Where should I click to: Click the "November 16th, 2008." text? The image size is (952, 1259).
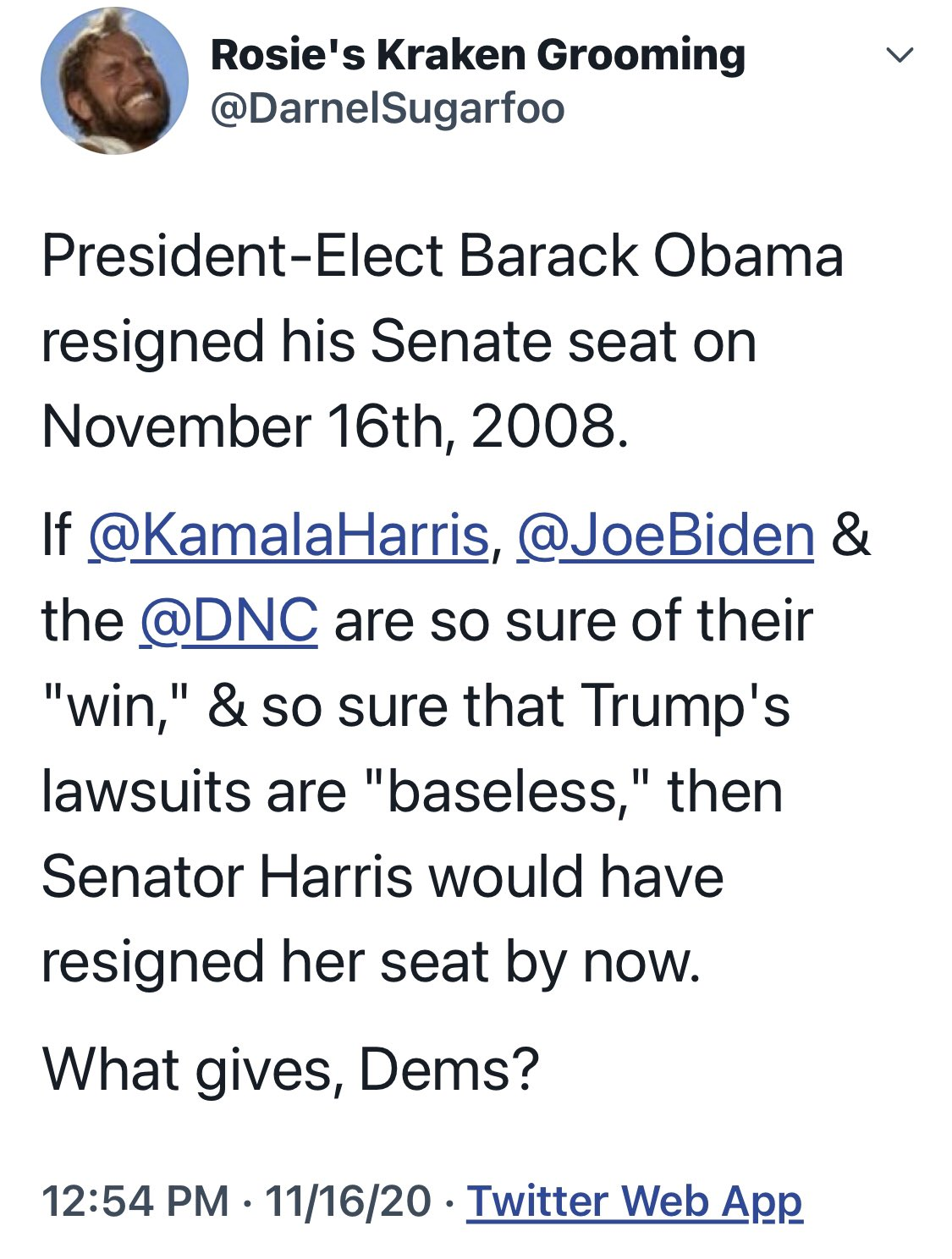pyautogui.click(x=335, y=426)
